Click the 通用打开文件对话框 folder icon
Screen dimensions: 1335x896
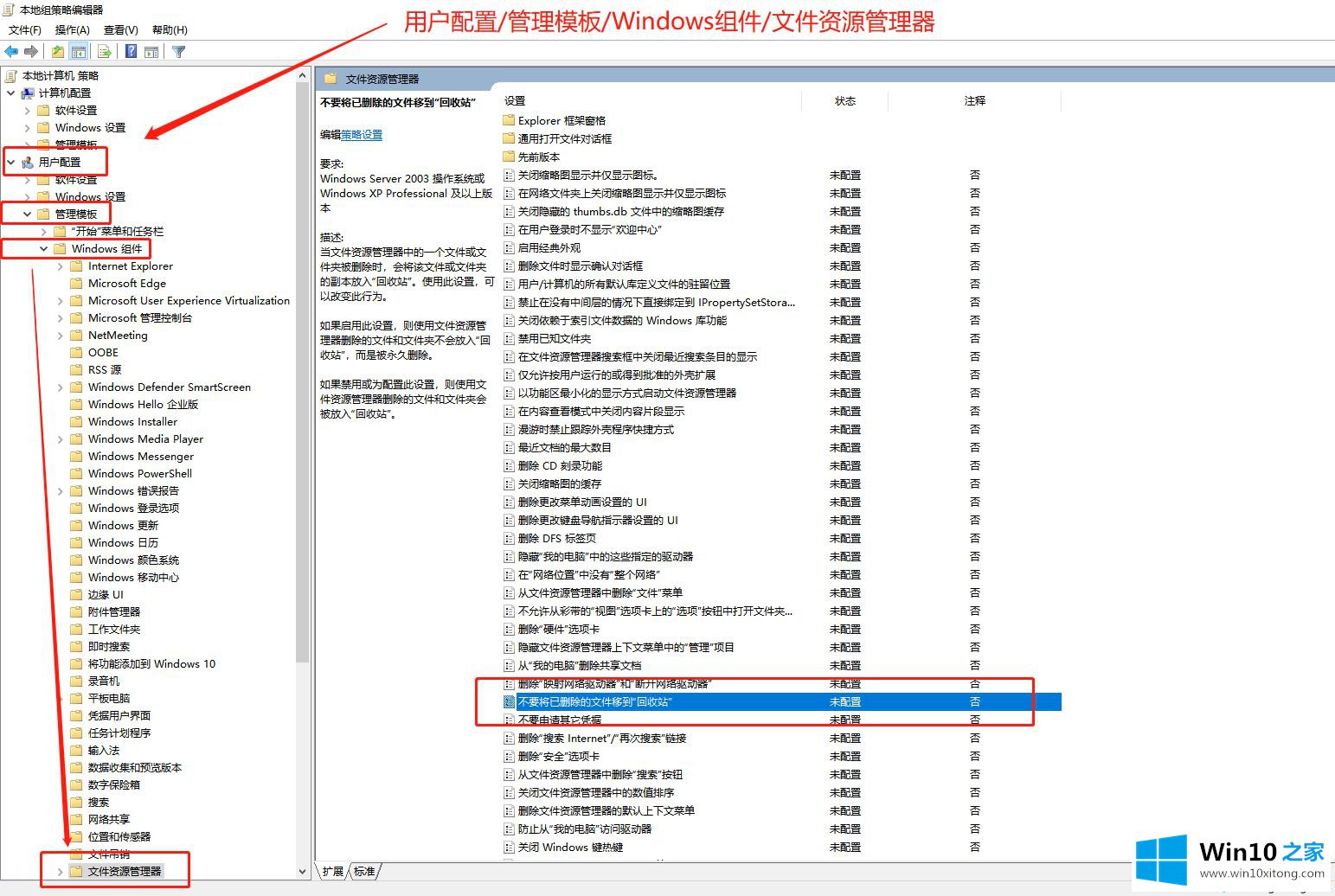(509, 138)
